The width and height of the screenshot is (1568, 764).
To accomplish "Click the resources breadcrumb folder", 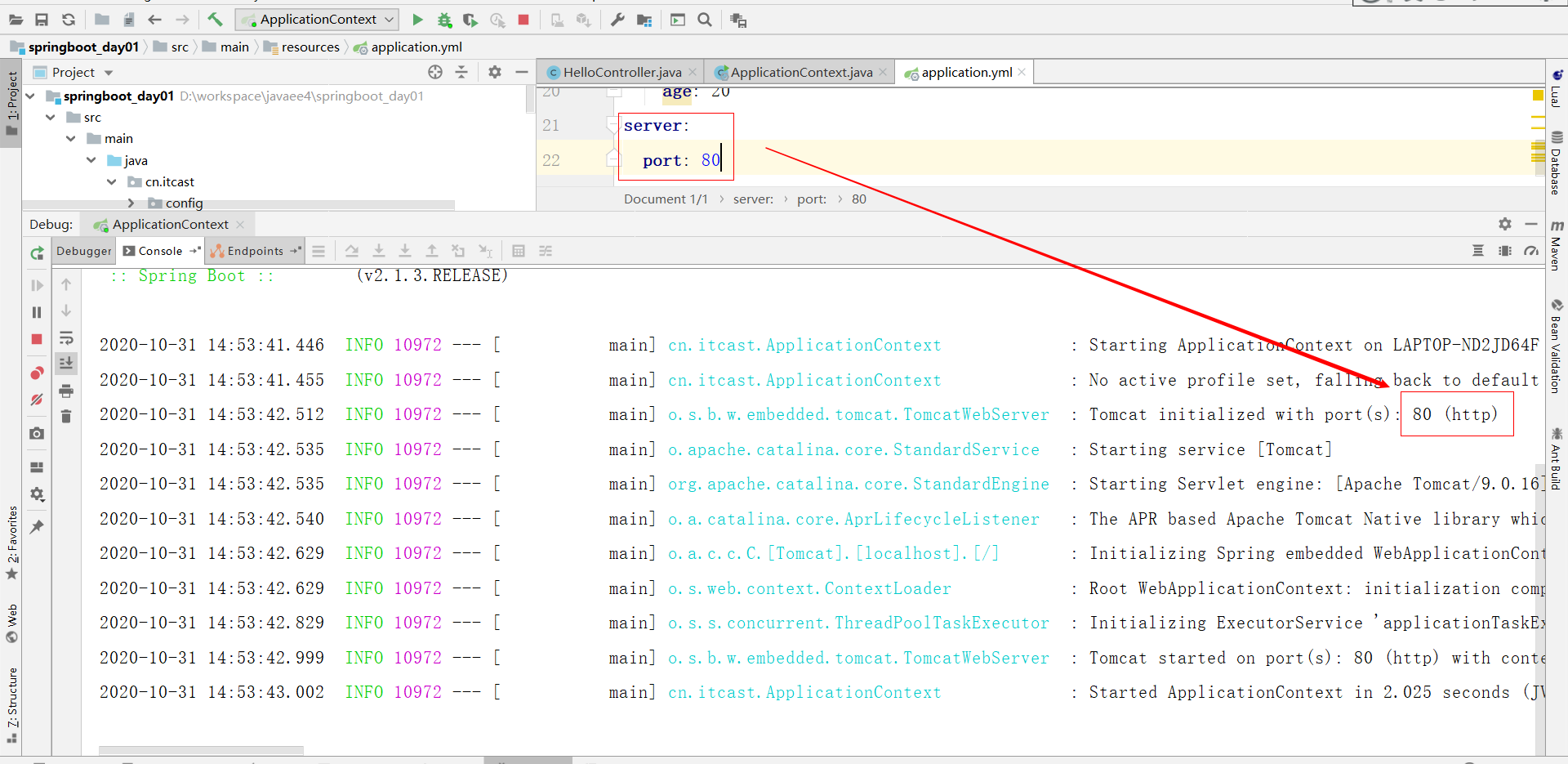I will pyautogui.click(x=310, y=47).
